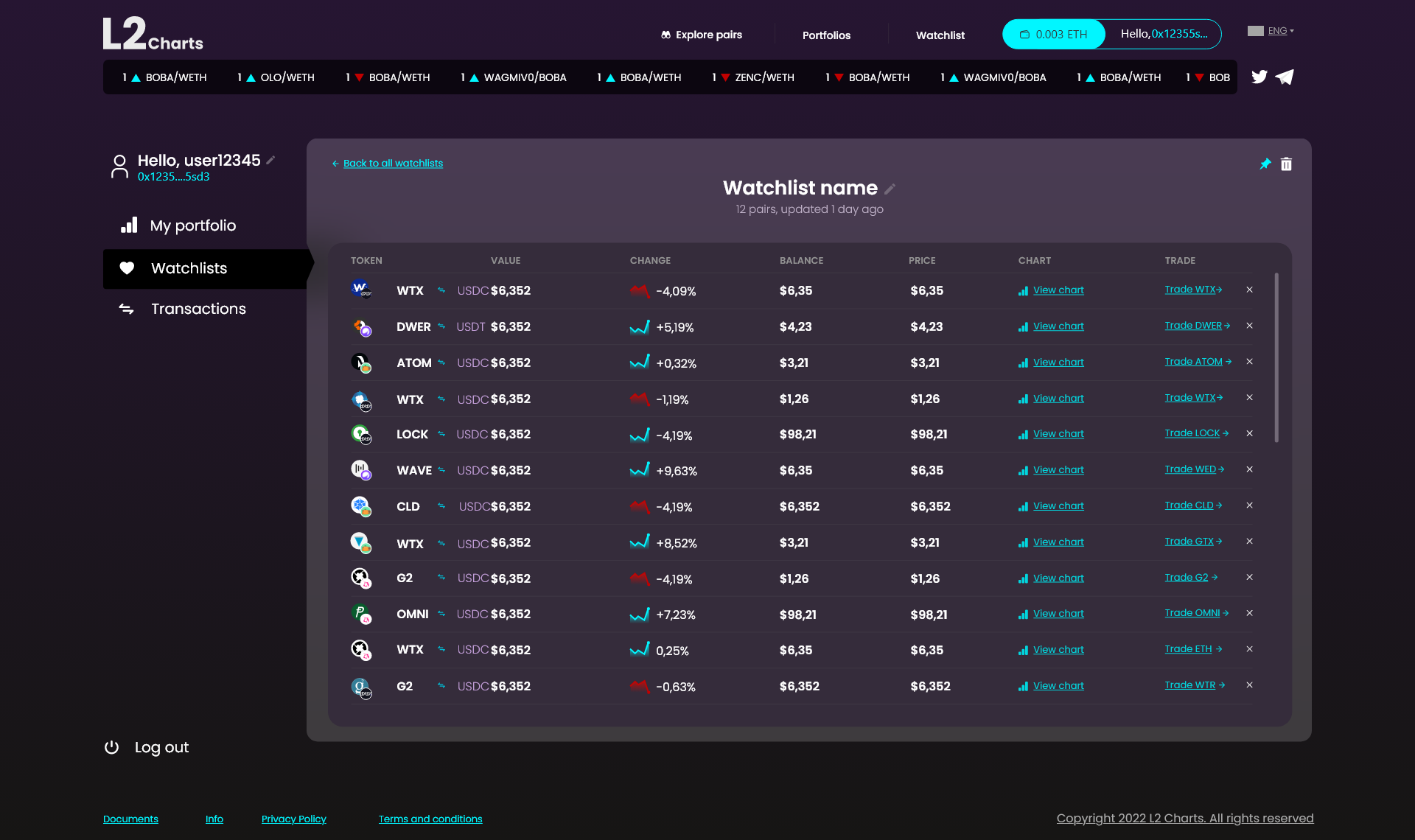Image resolution: width=1415 pixels, height=840 pixels.
Task: Click the DWER token logo icon
Action: pyautogui.click(x=361, y=327)
